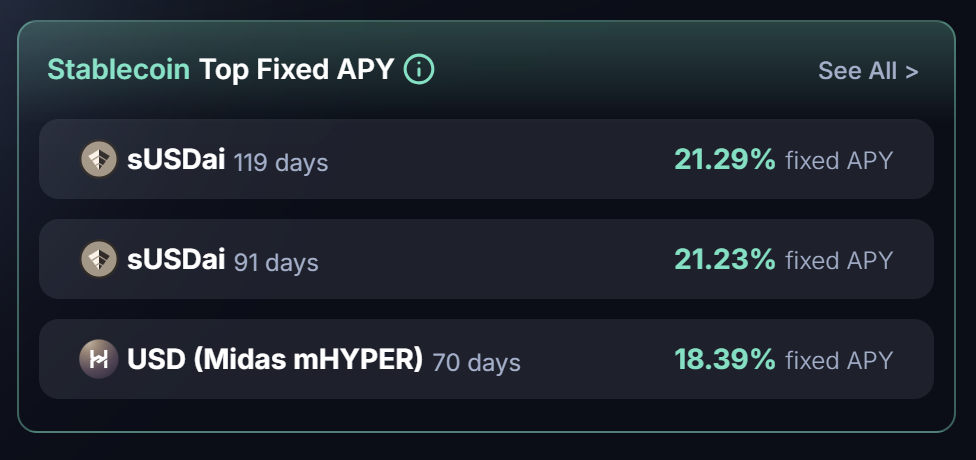
Task: Click the 91 days maturity label
Action: (x=276, y=262)
